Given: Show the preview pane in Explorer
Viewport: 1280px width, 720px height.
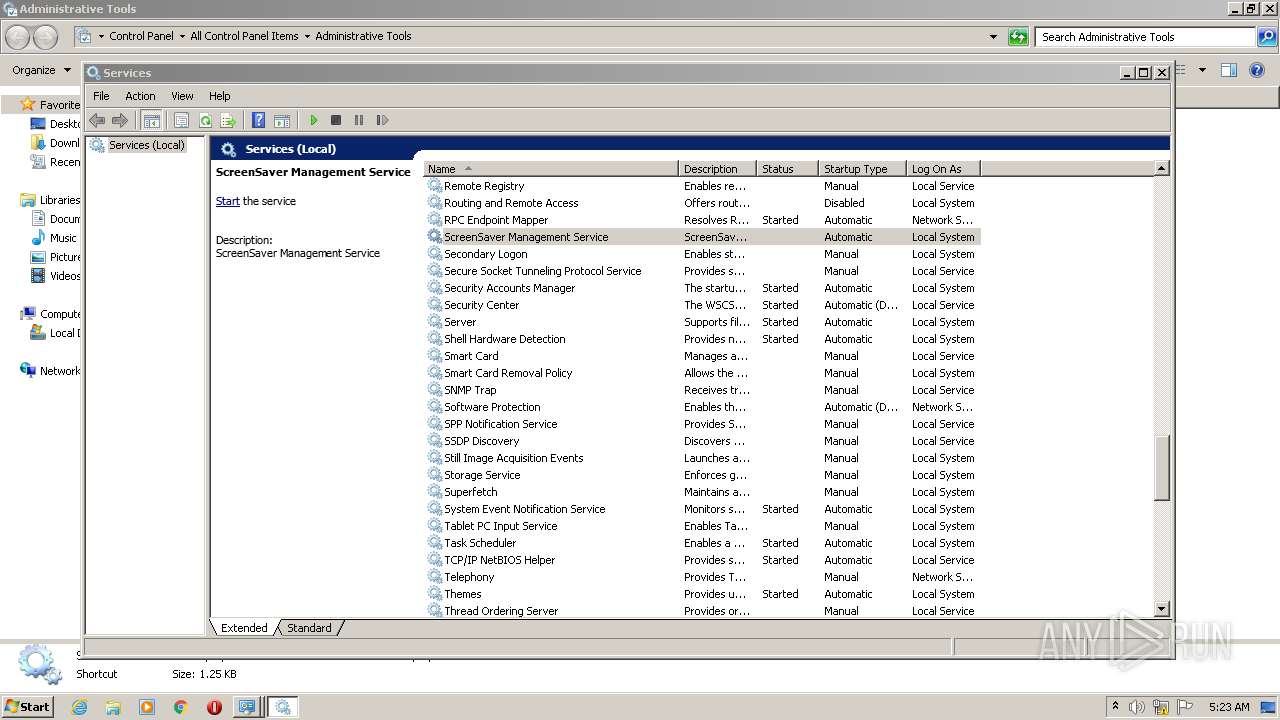Looking at the screenshot, I should 1229,70.
